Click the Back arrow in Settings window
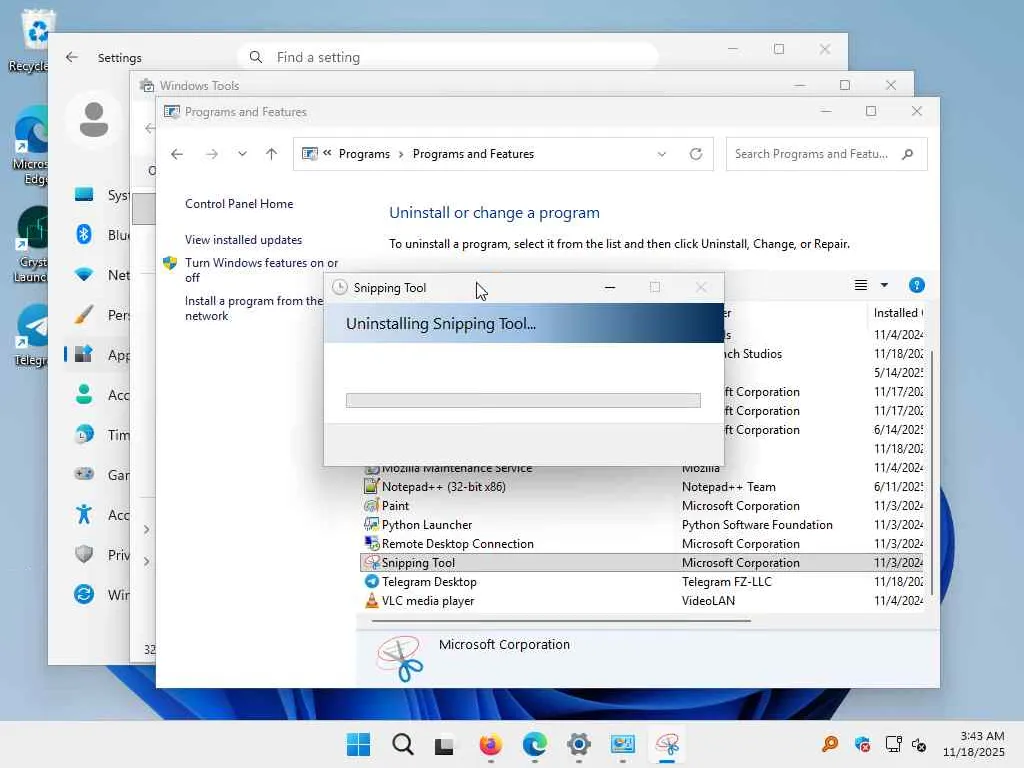1024x768 pixels. pos(72,57)
